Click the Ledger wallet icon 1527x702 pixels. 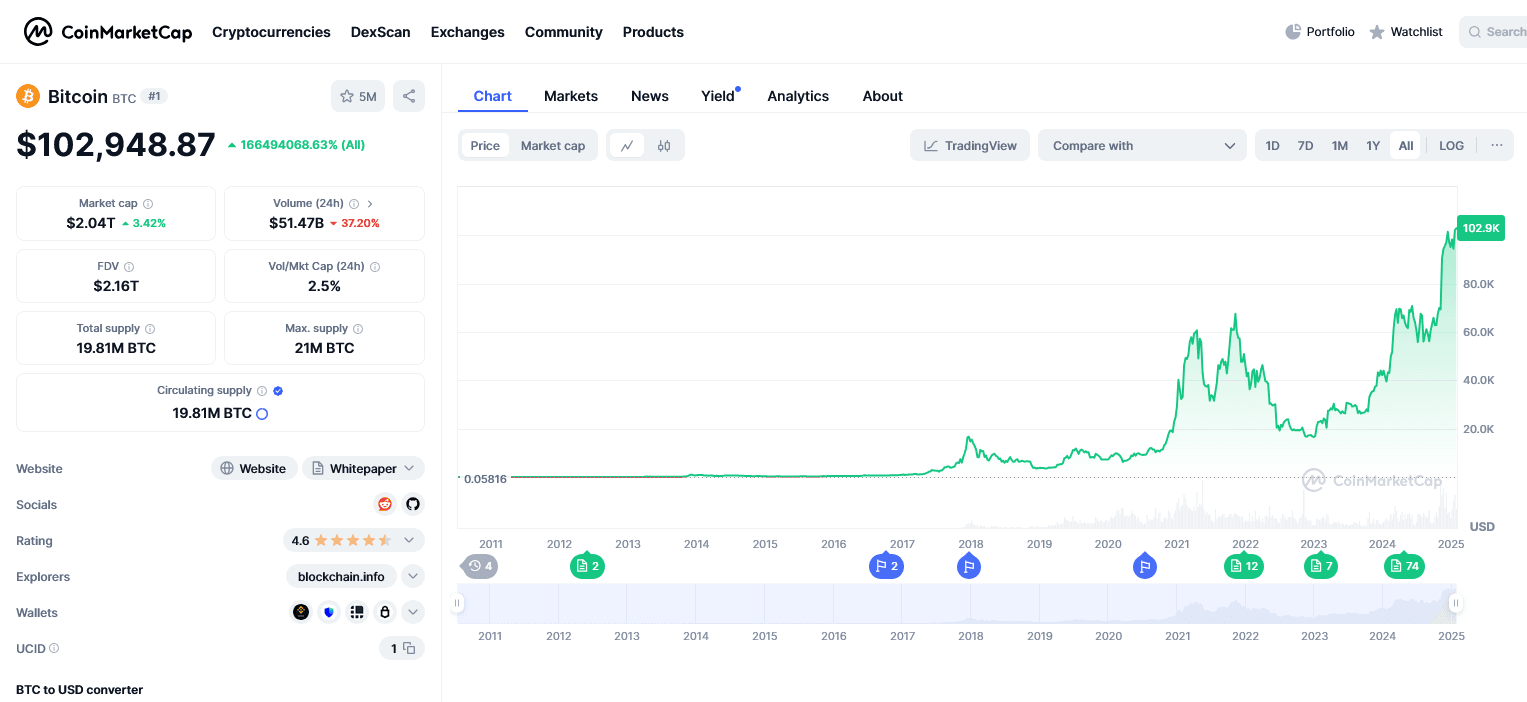[357, 612]
